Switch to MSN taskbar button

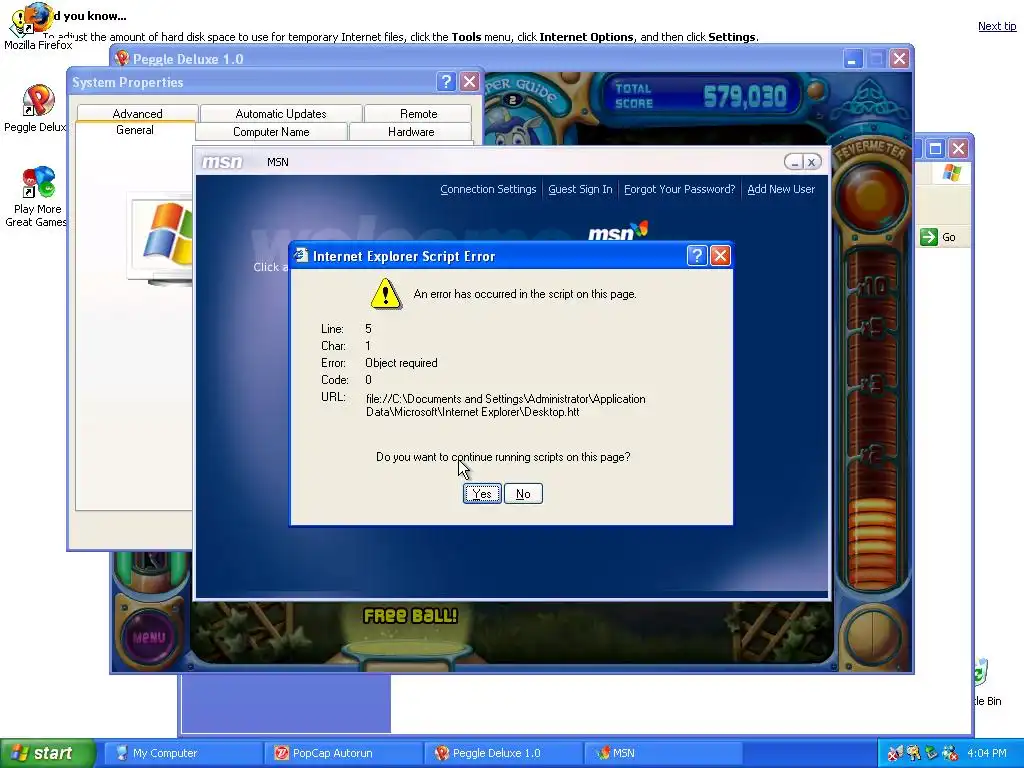pos(662,753)
